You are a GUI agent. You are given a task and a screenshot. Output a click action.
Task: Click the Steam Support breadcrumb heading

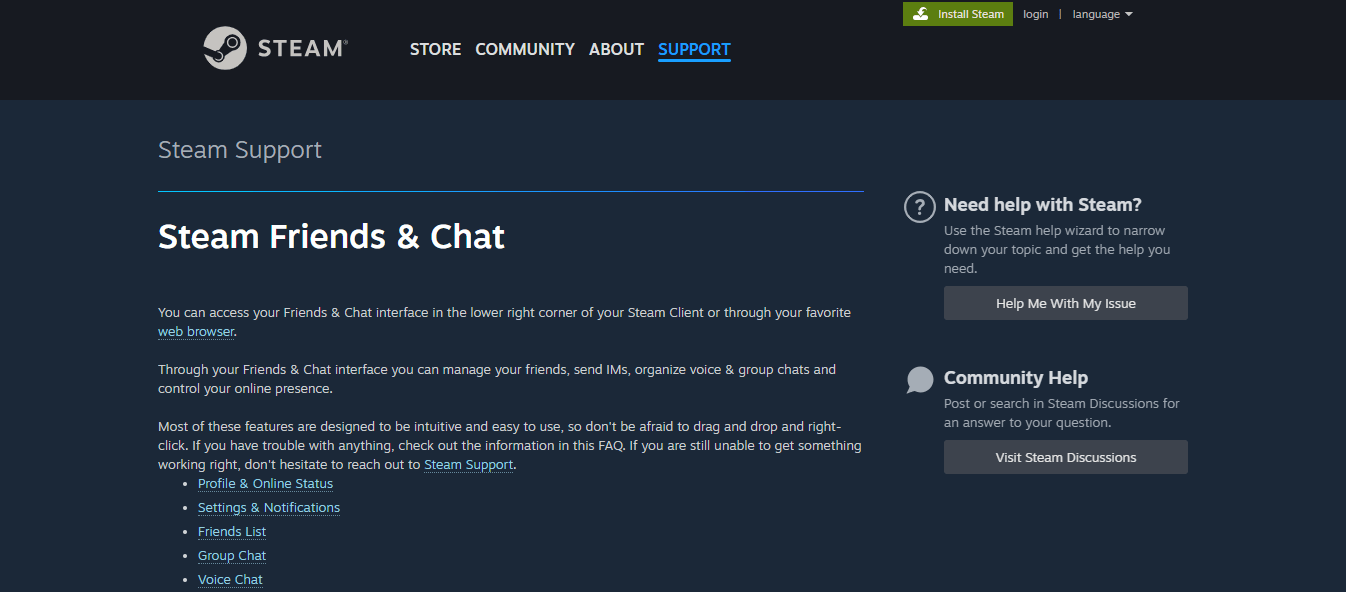(240, 150)
